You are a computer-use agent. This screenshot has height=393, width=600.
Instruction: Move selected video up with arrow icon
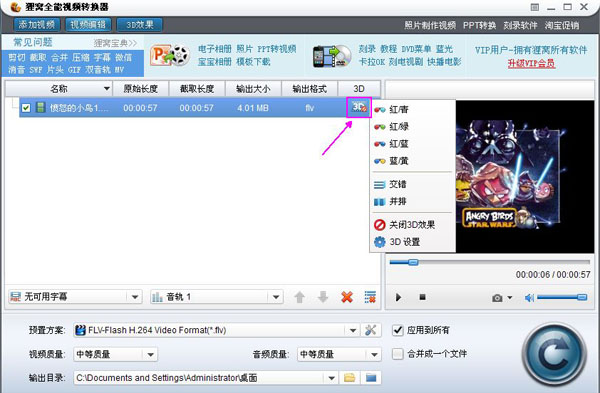coord(300,297)
